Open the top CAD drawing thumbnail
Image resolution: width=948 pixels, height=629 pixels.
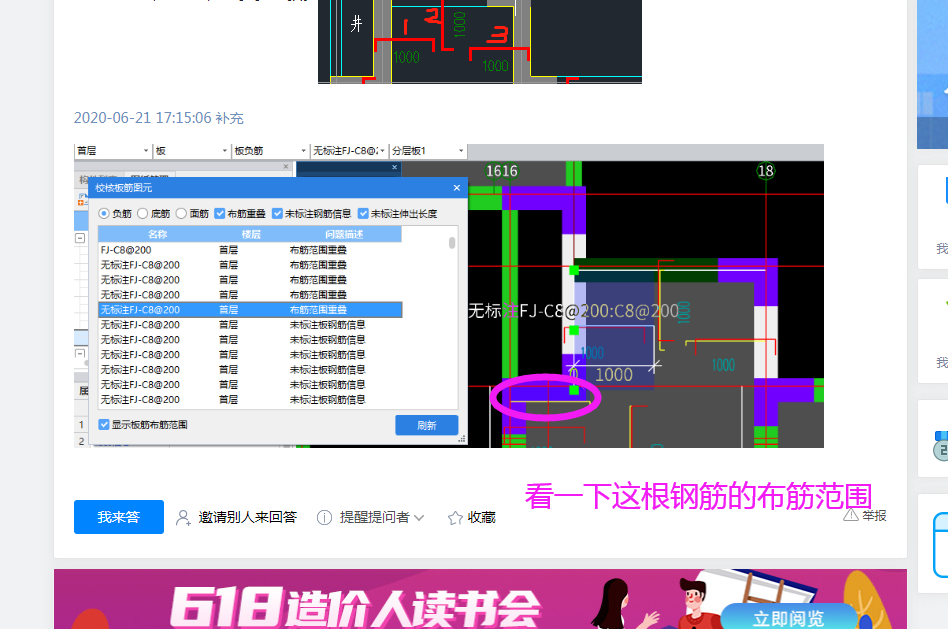[479, 42]
